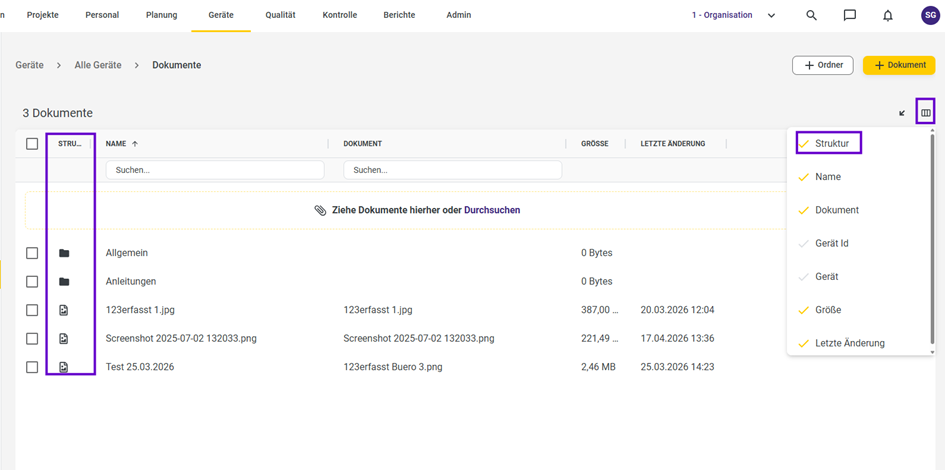Screen dimensions: 945x470
Task: Click name Screenshot 2025-07-02 132033.png
Action: click(x=181, y=339)
